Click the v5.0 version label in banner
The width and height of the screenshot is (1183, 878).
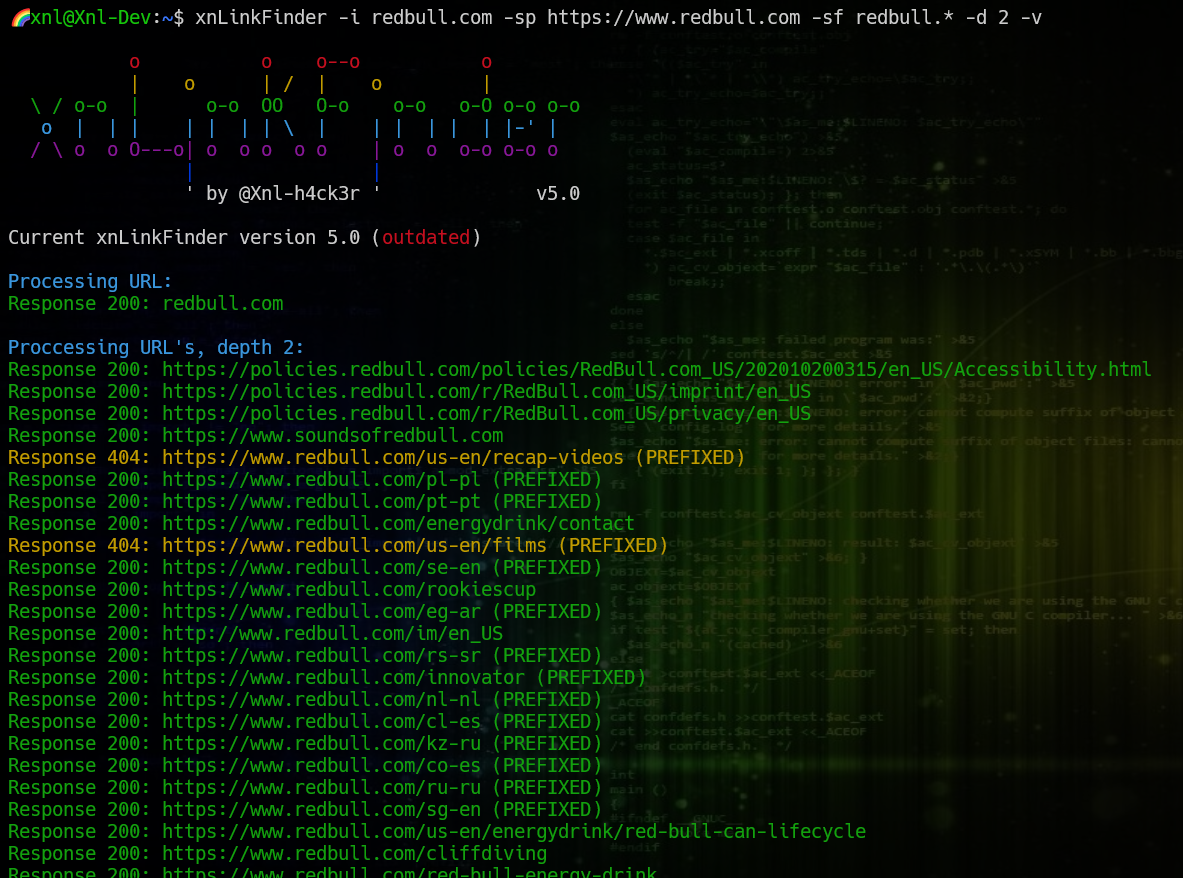(558, 194)
